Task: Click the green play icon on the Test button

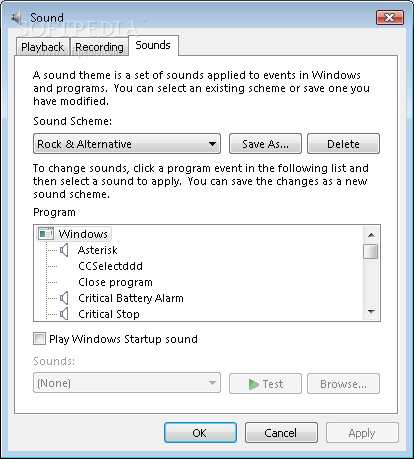Action: [254, 384]
